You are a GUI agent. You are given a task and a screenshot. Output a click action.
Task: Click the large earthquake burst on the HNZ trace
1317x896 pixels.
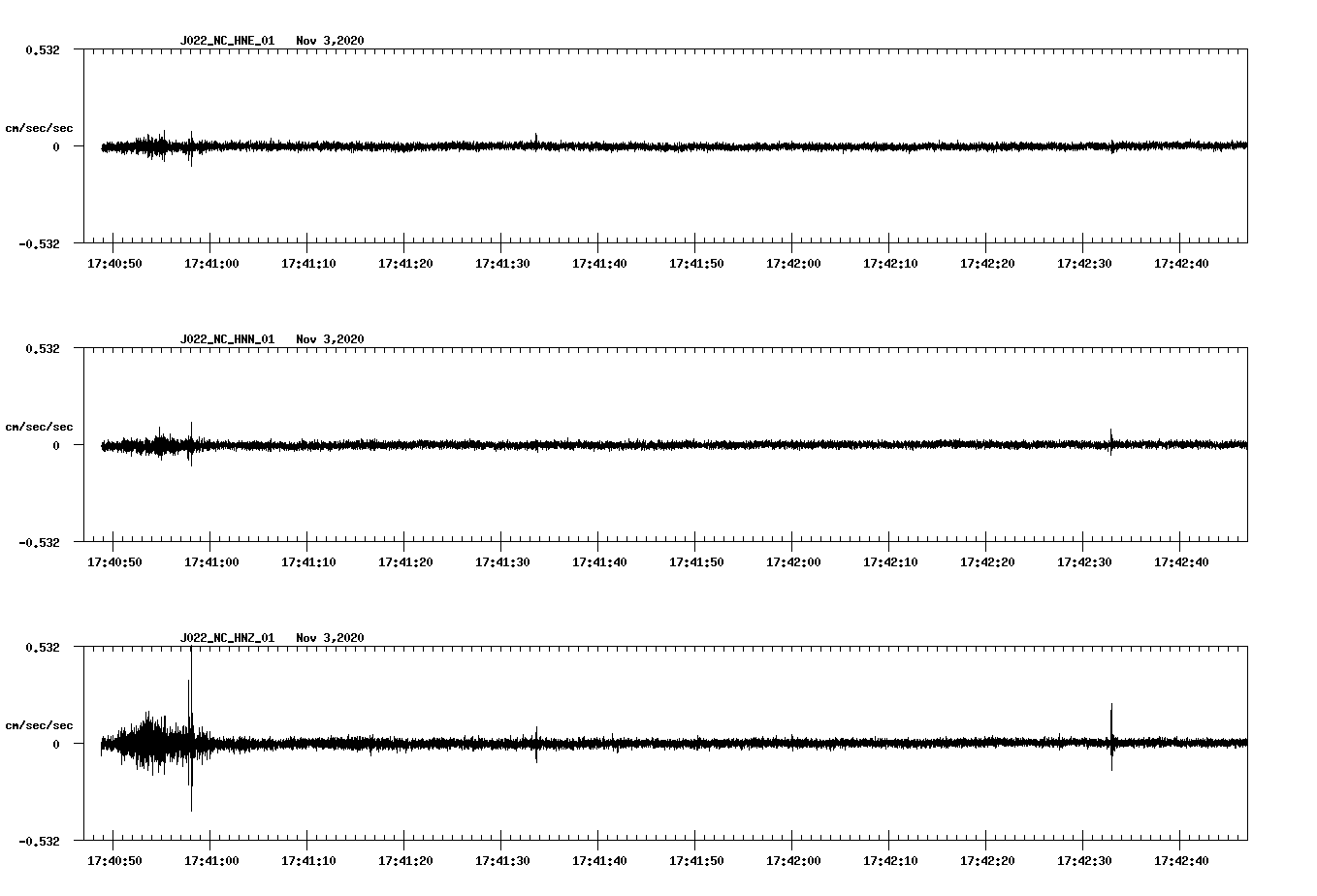[155, 742]
